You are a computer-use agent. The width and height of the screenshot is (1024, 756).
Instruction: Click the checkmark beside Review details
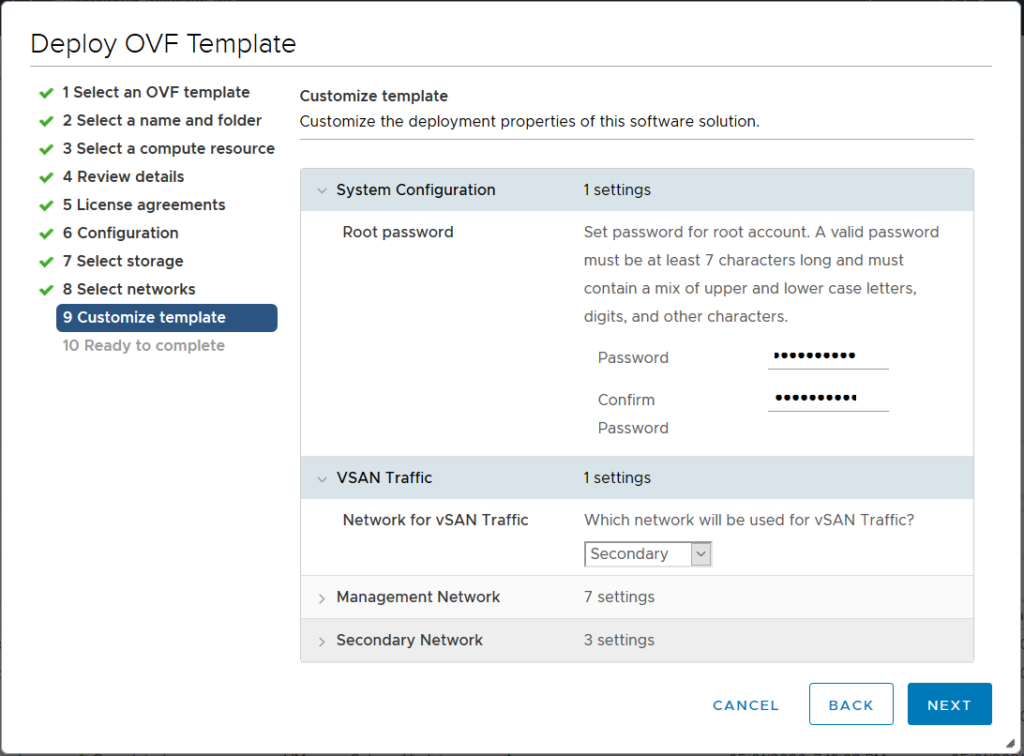(46, 177)
